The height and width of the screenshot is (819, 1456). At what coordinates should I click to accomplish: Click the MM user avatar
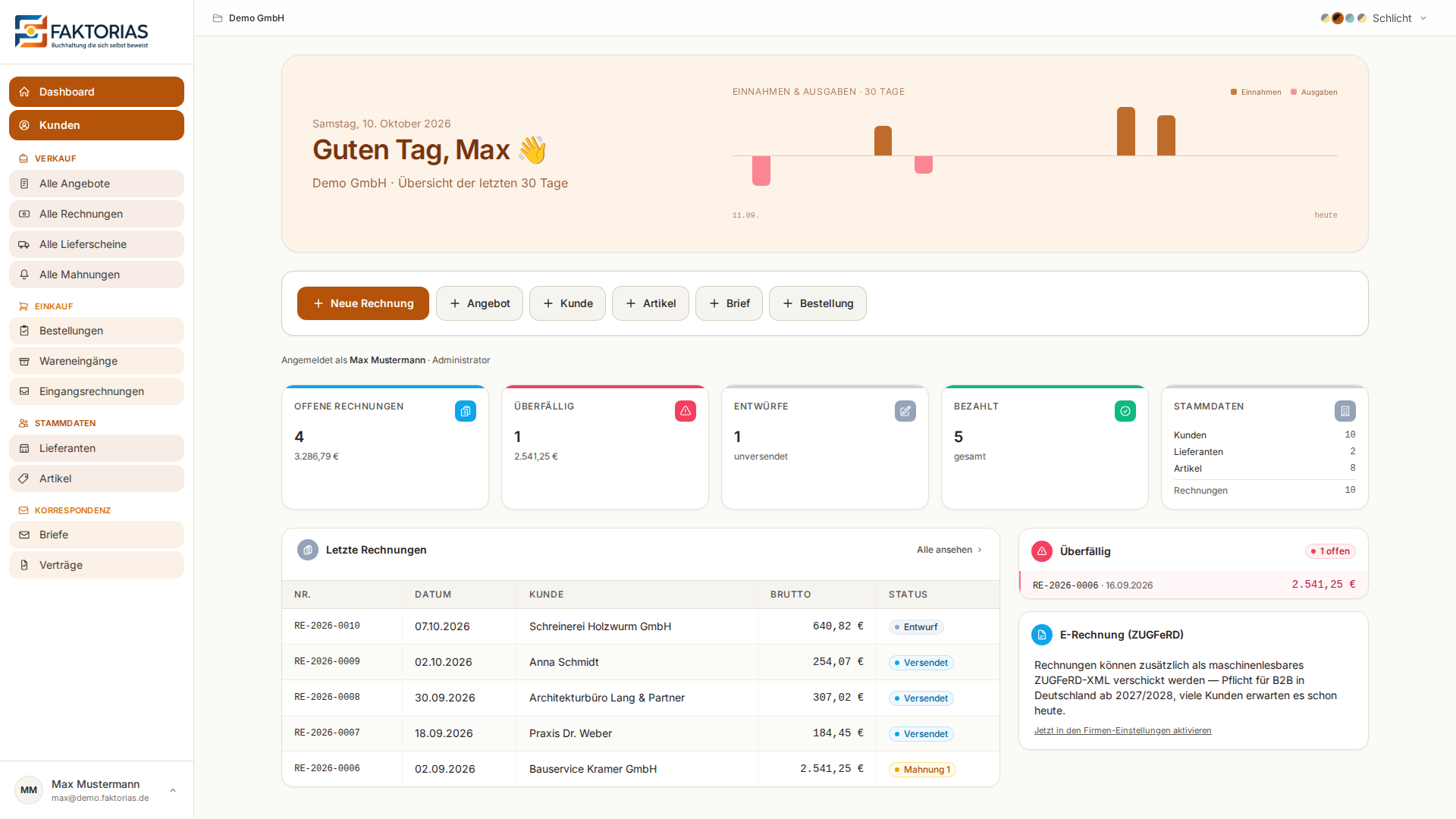click(29, 790)
